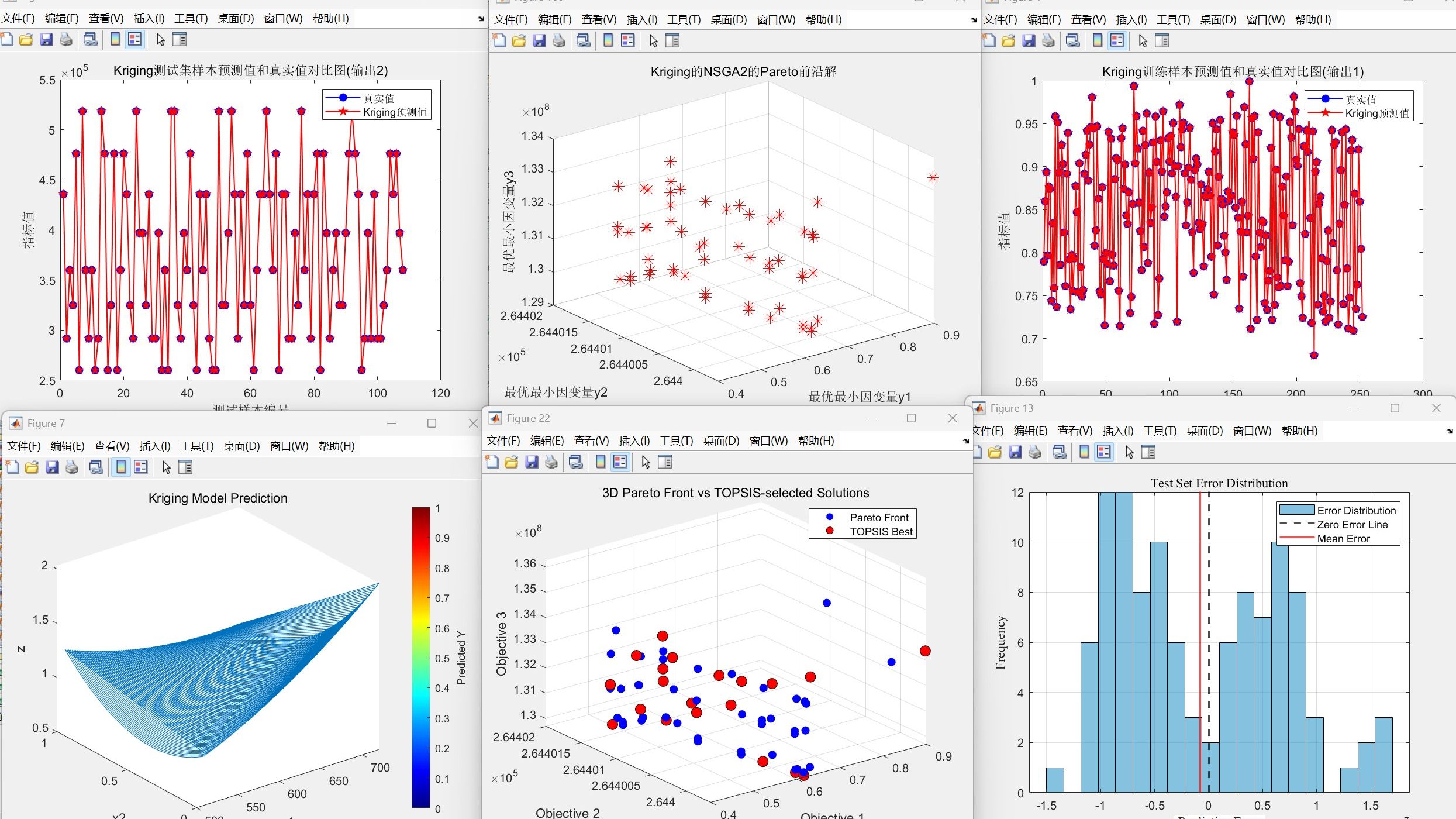This screenshot has height=819, width=1456.
Task: Open 文件(F) menu in Figure 22
Action: [x=503, y=441]
